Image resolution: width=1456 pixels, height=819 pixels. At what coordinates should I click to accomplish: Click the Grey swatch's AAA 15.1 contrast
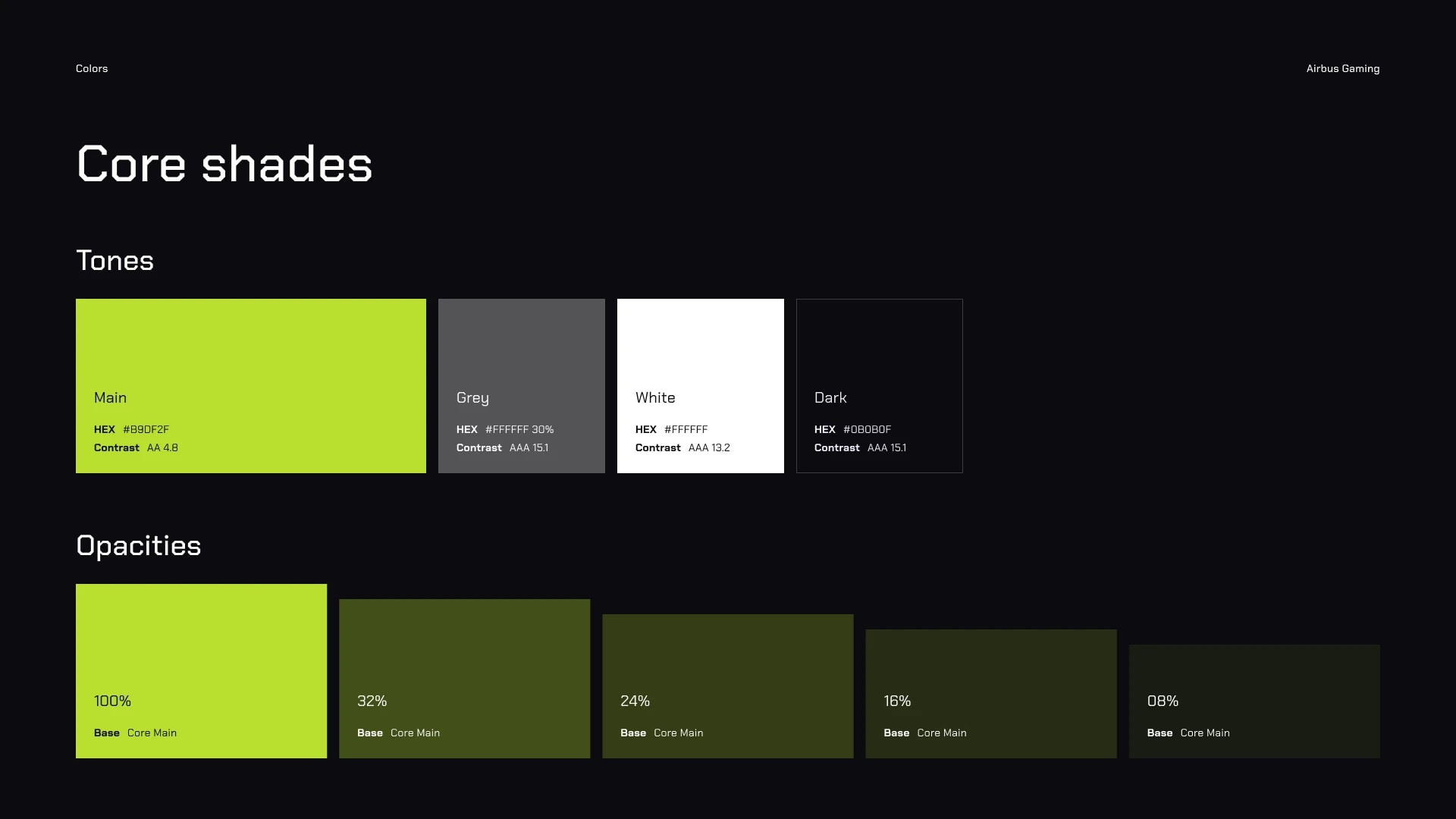click(x=529, y=447)
